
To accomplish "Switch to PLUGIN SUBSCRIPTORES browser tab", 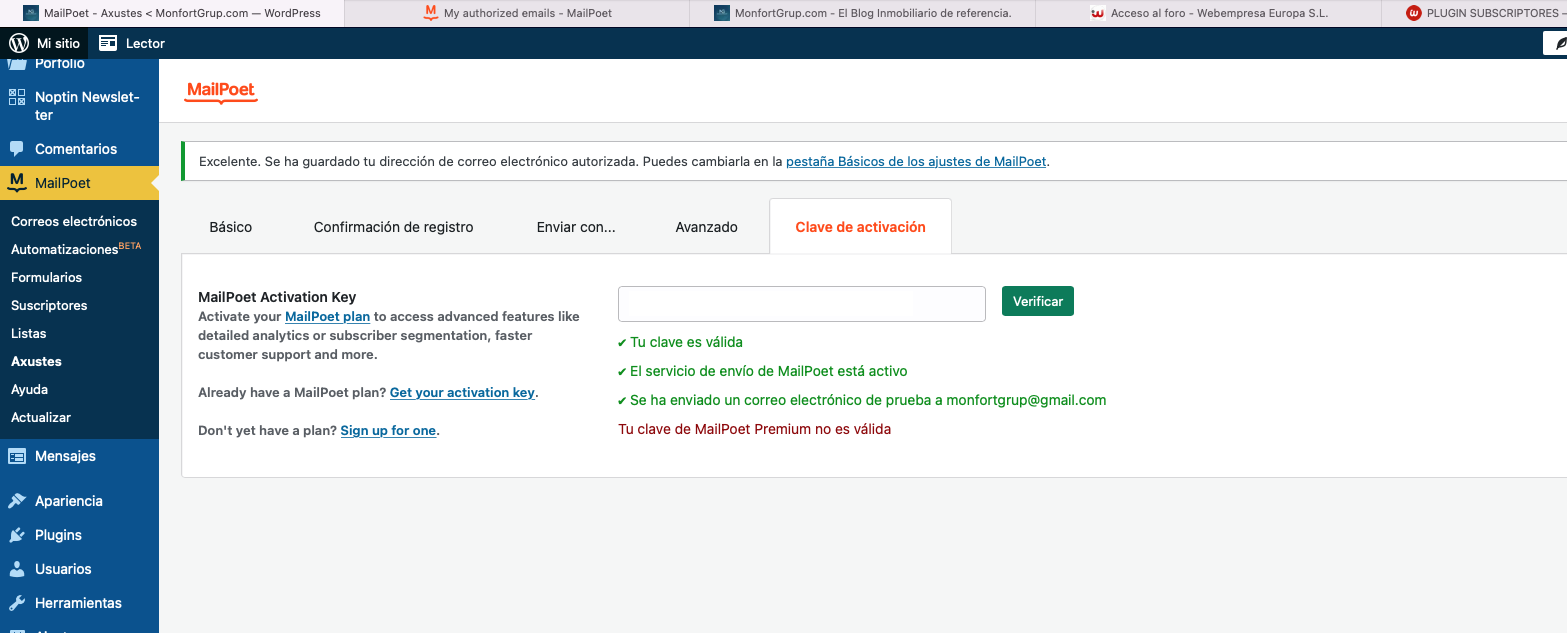I will pyautogui.click(x=1474, y=13).
